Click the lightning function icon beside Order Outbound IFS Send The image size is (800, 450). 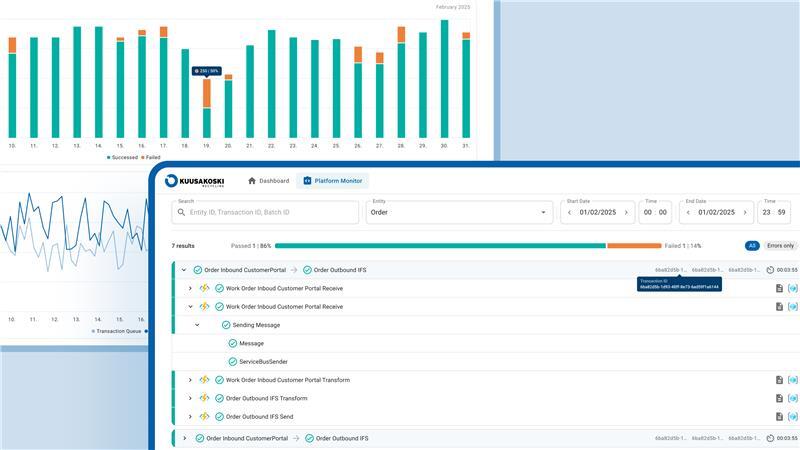(x=204, y=416)
